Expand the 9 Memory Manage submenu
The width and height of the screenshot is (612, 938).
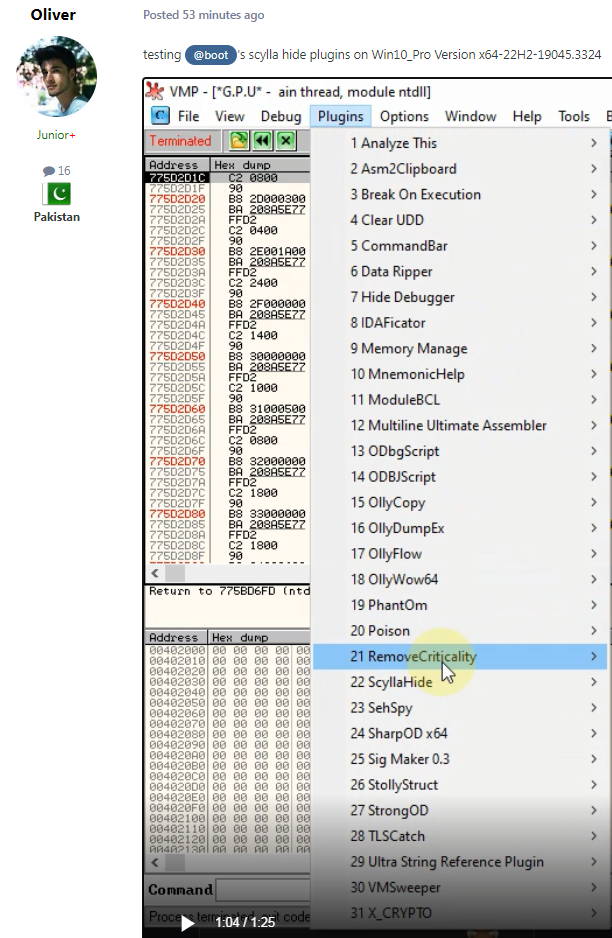(460, 349)
